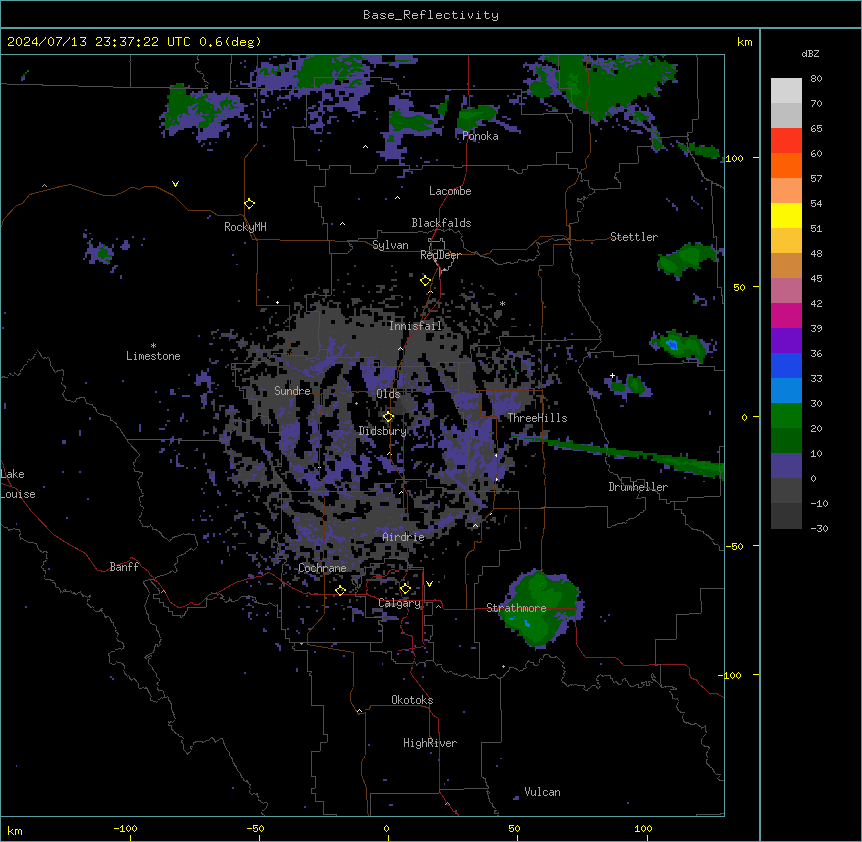Select the red color swatch for 65 dBZ
The height and width of the screenshot is (842, 862).
[786, 141]
